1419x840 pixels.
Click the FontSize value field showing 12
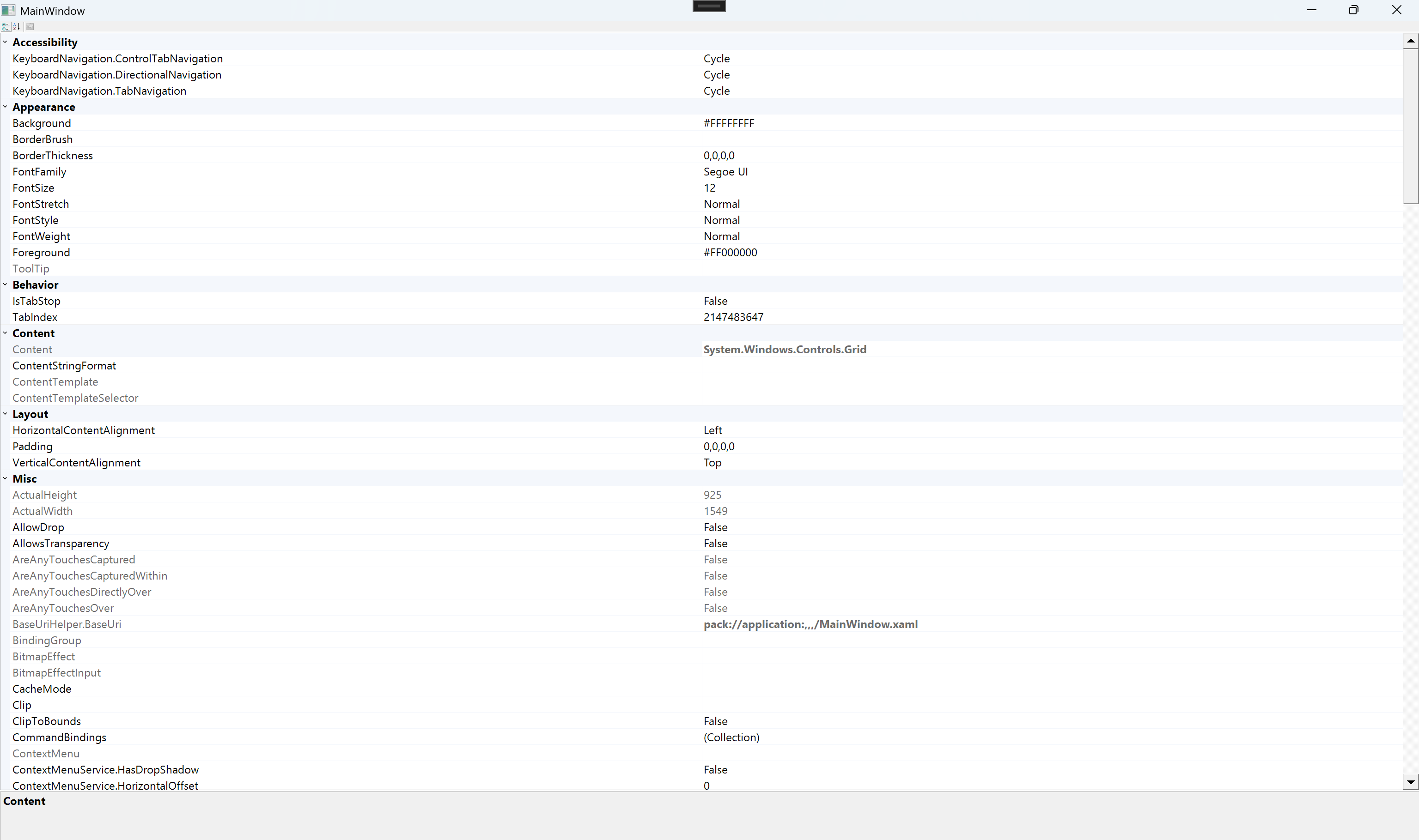coord(710,188)
